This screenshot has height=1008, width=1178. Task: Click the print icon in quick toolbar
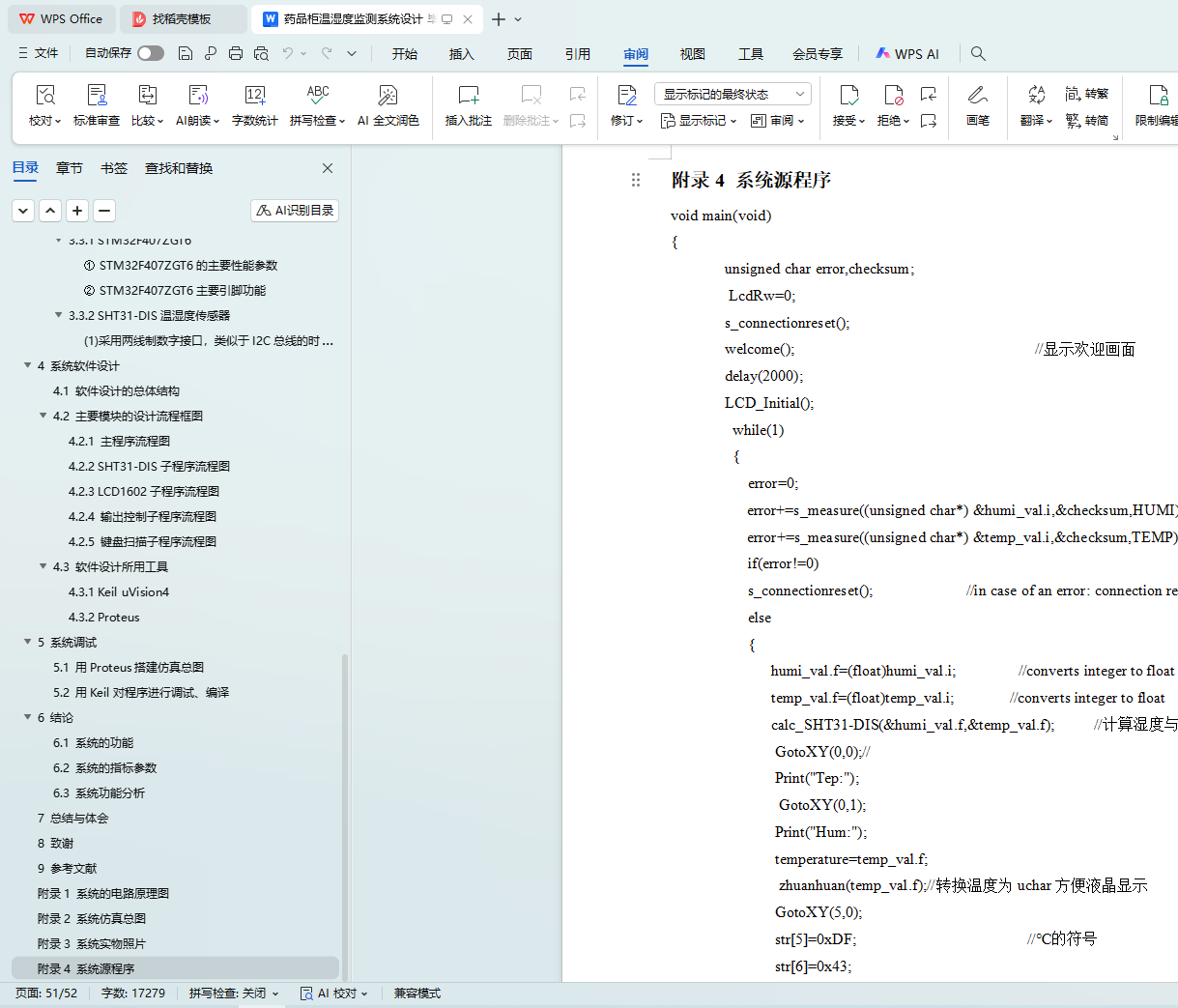tap(236, 53)
